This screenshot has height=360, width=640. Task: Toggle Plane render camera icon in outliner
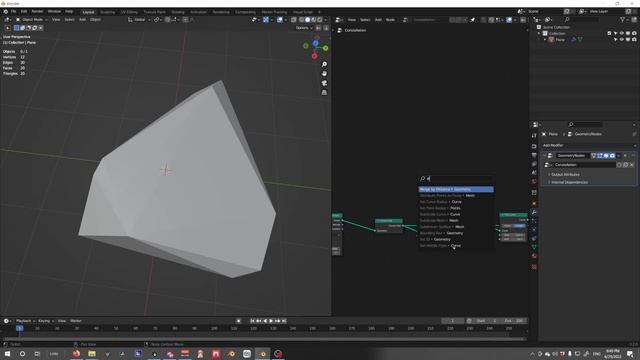[634, 40]
